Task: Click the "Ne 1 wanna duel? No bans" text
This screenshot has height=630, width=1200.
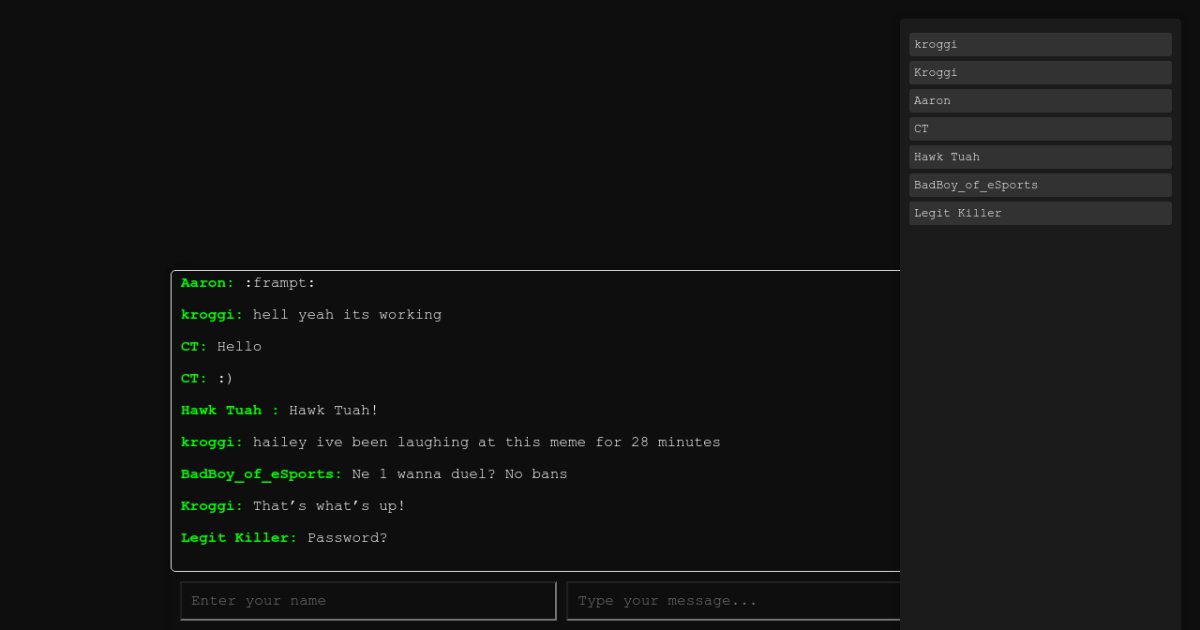Action: coord(459,475)
